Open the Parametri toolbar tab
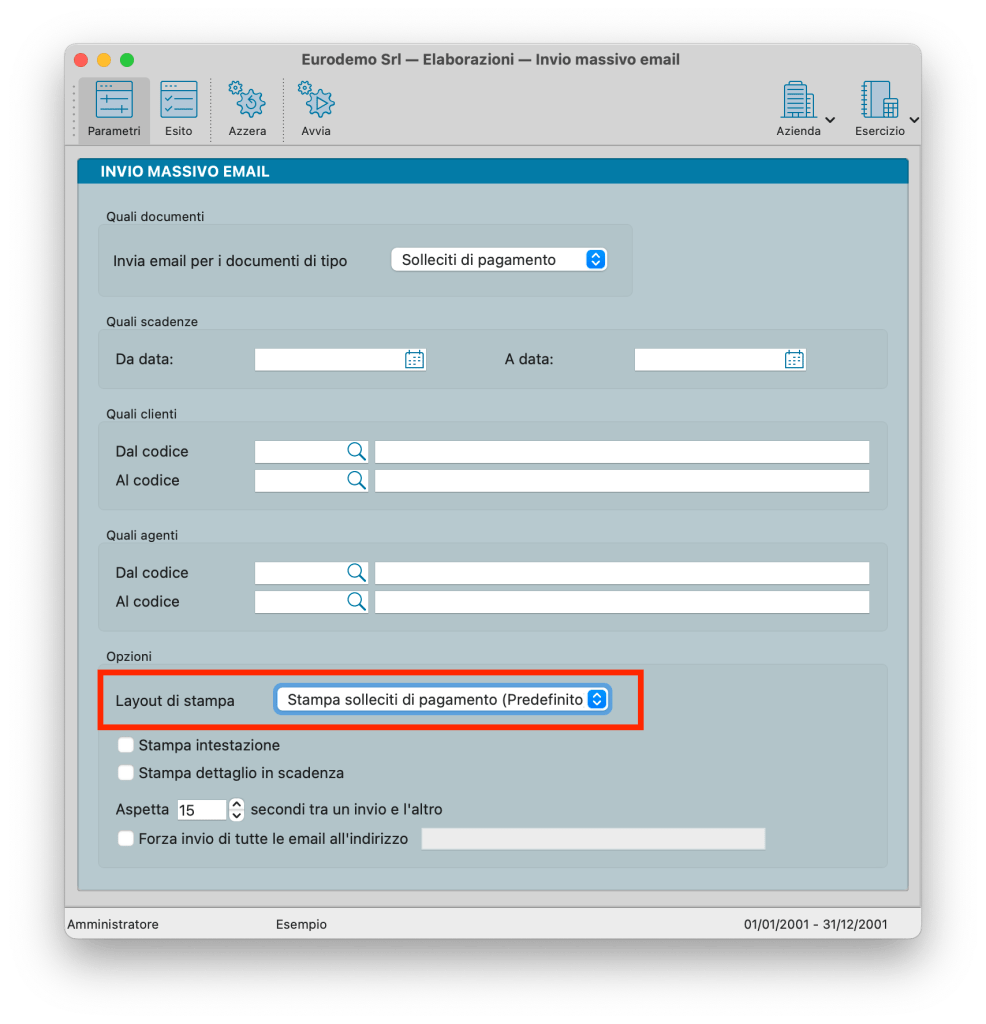 [x=113, y=109]
